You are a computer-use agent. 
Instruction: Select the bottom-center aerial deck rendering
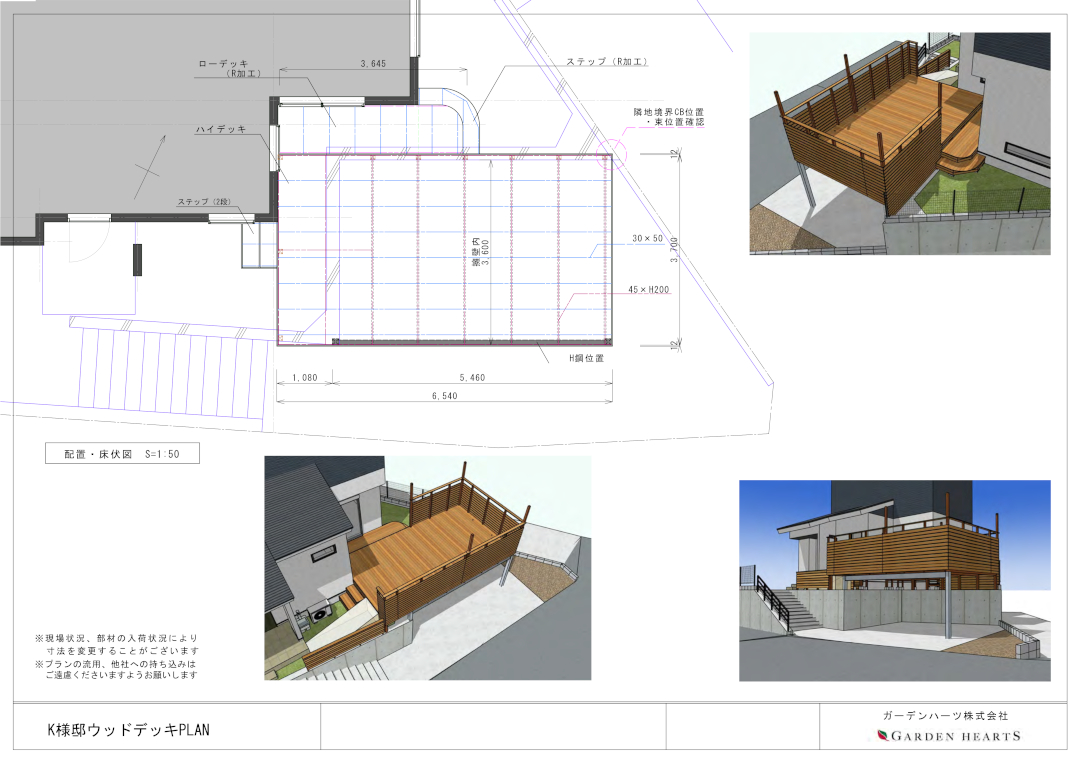(x=427, y=568)
